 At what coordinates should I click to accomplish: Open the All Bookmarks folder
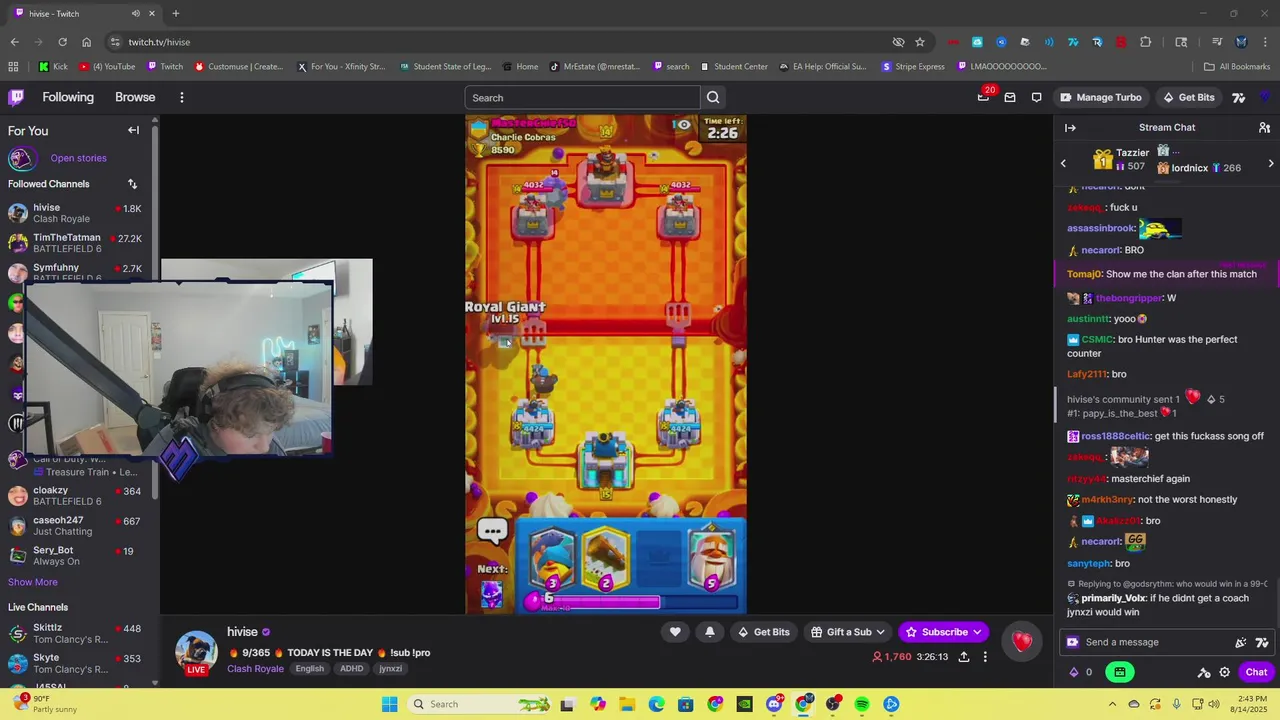(1237, 67)
